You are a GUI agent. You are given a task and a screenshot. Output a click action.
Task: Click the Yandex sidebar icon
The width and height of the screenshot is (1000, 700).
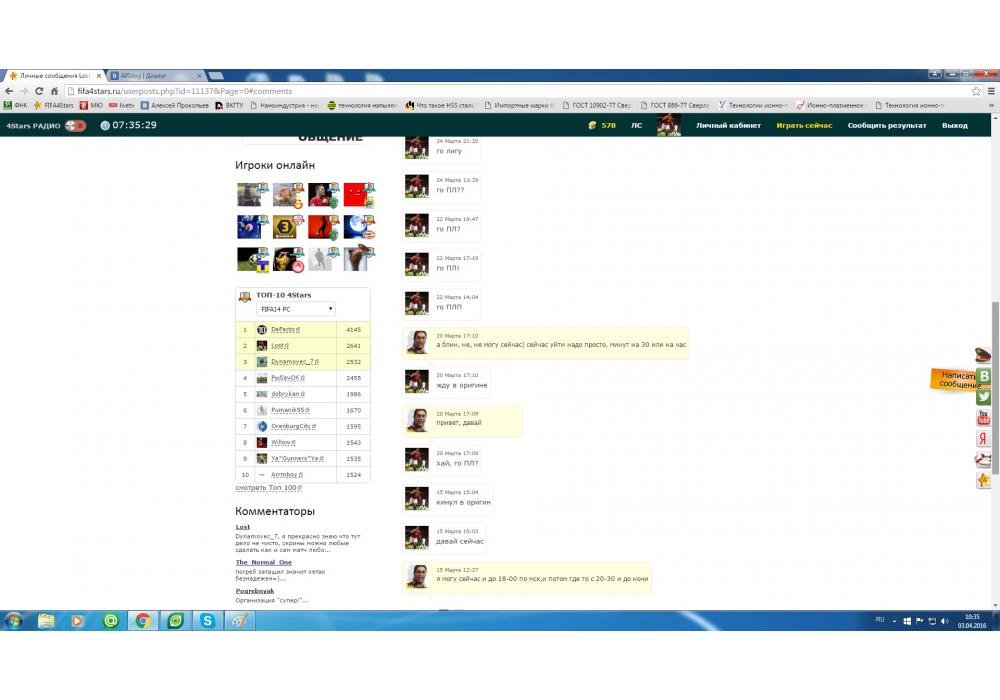984,438
